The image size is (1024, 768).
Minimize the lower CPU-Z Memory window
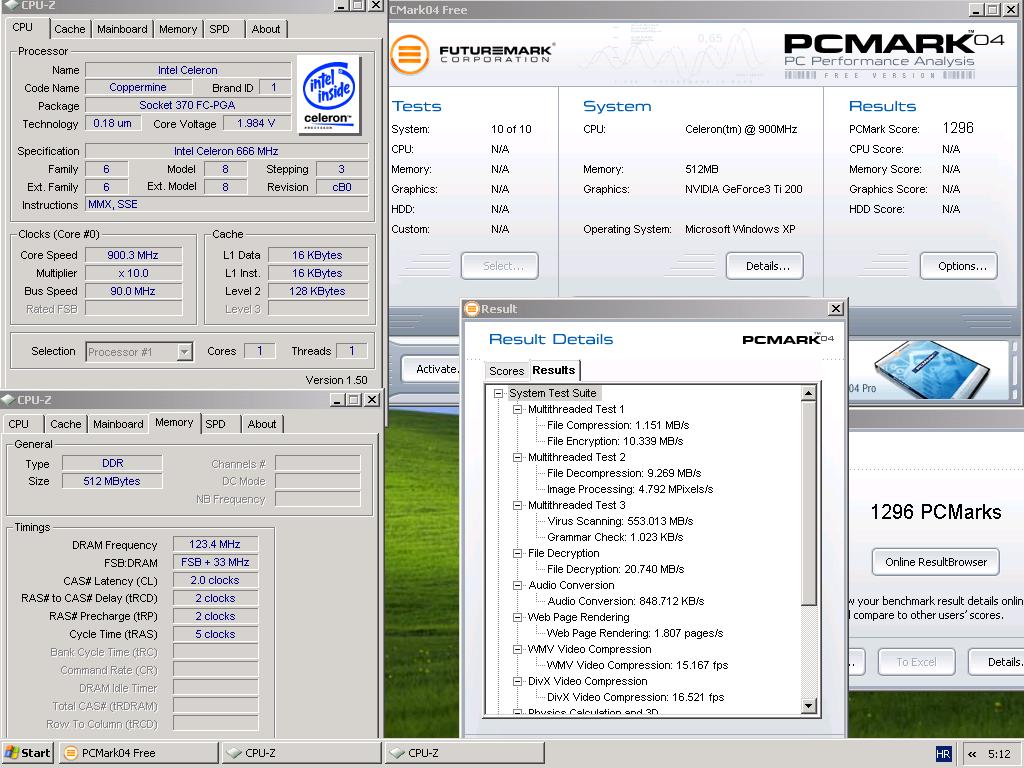click(x=337, y=400)
